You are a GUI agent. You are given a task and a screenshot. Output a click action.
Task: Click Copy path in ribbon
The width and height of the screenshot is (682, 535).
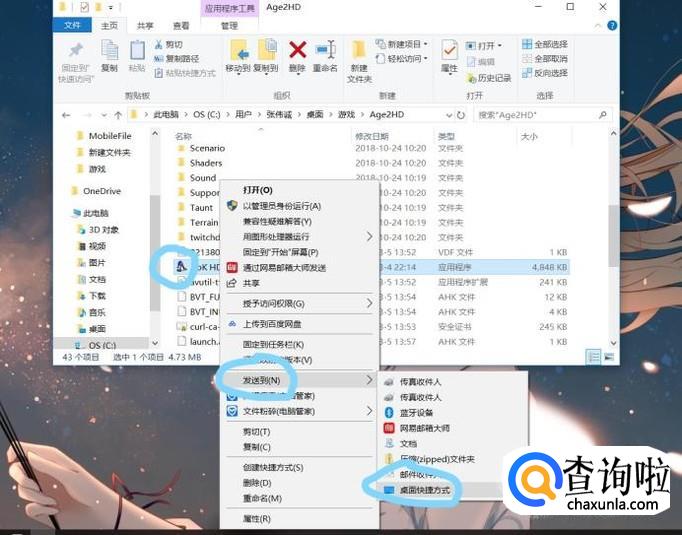coord(177,59)
